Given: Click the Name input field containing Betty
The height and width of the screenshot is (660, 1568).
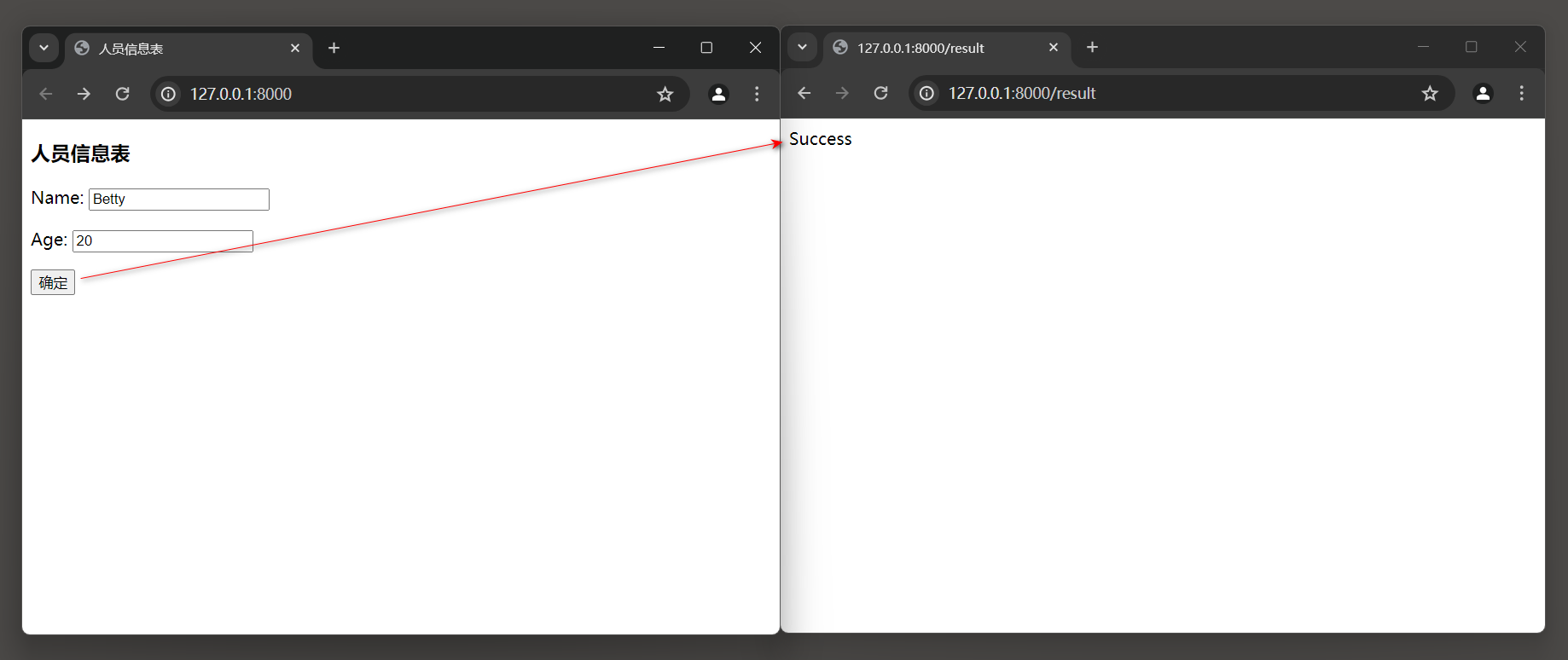Looking at the screenshot, I should tap(179, 199).
